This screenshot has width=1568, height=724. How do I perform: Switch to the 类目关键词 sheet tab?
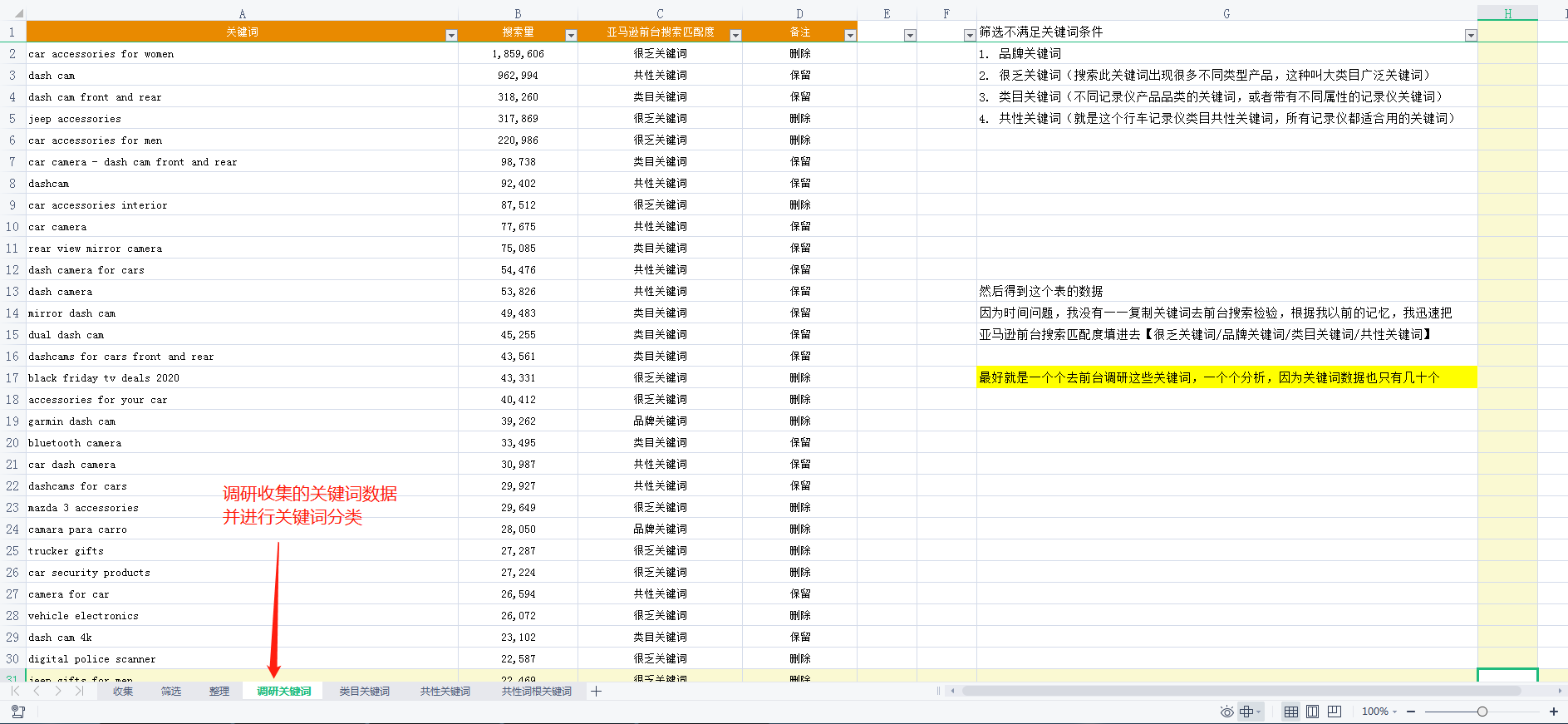pyautogui.click(x=364, y=692)
